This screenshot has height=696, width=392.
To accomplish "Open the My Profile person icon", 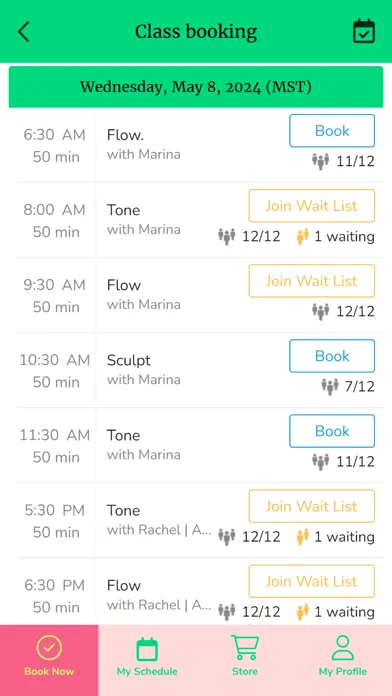I will coord(343,648).
